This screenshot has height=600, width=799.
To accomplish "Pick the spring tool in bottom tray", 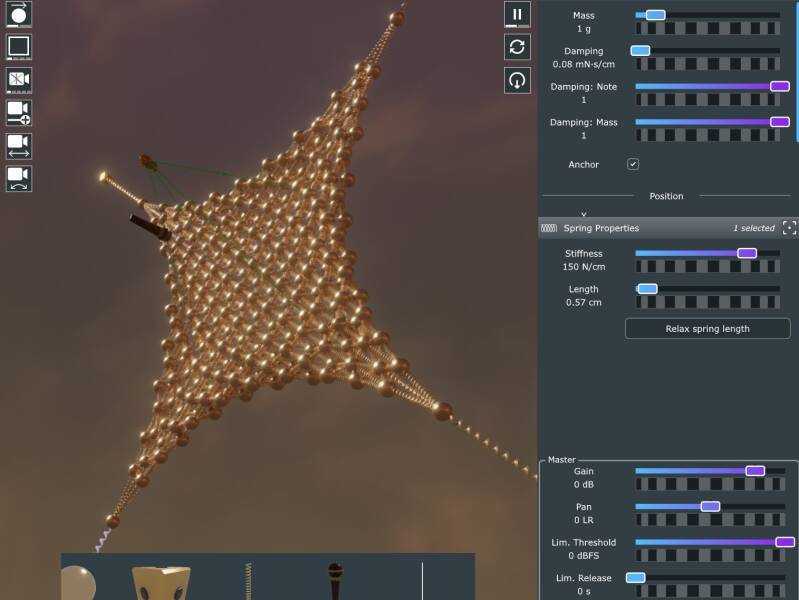I will tap(248, 582).
